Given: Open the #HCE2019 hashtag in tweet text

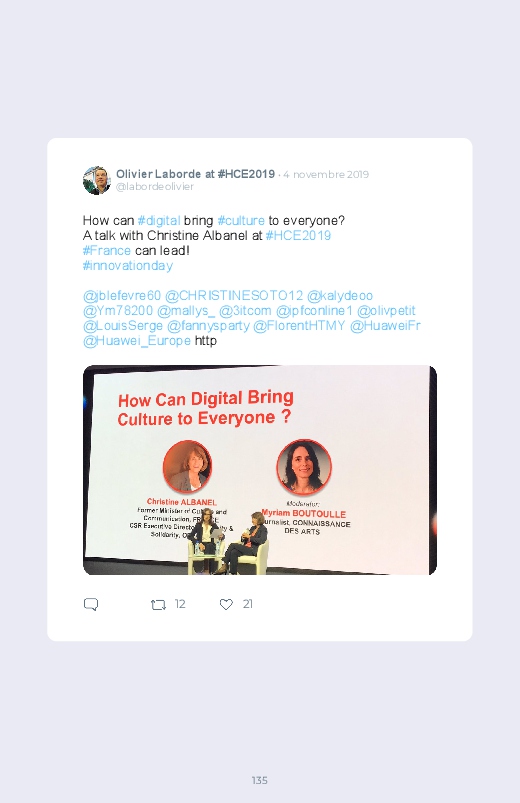Looking at the screenshot, I should [x=298, y=235].
